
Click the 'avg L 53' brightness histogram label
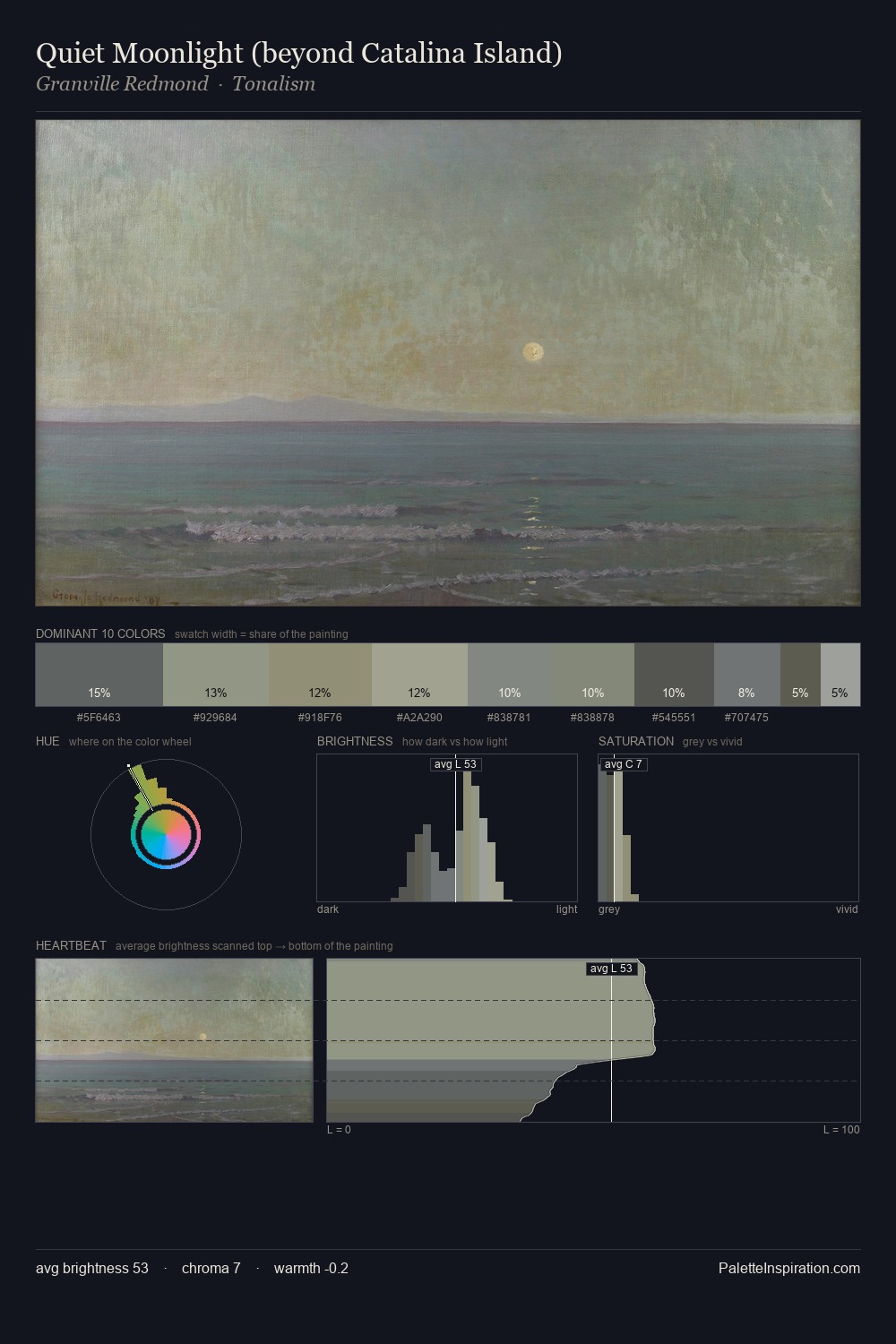point(455,764)
